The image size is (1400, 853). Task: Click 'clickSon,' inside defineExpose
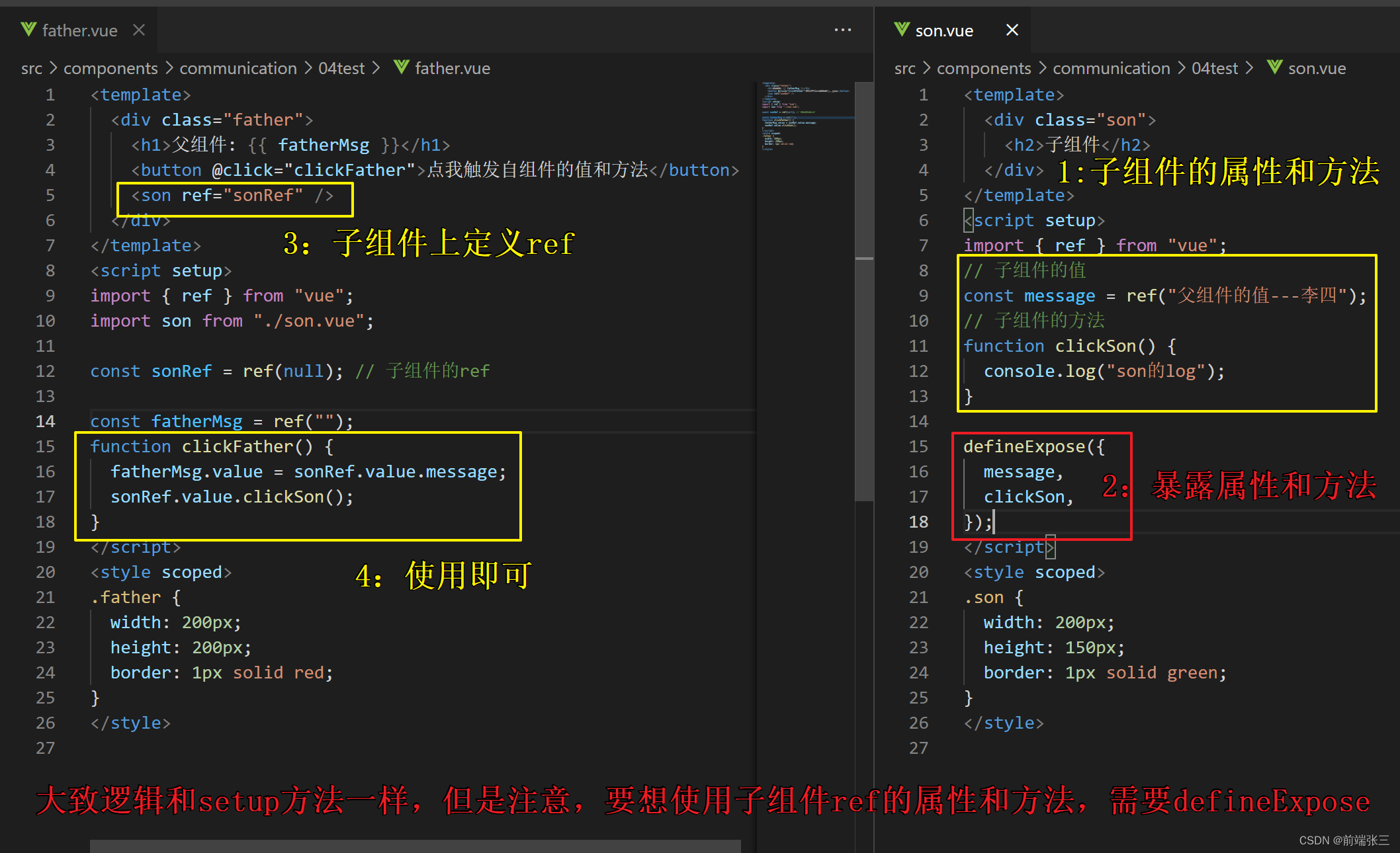coord(1029,497)
